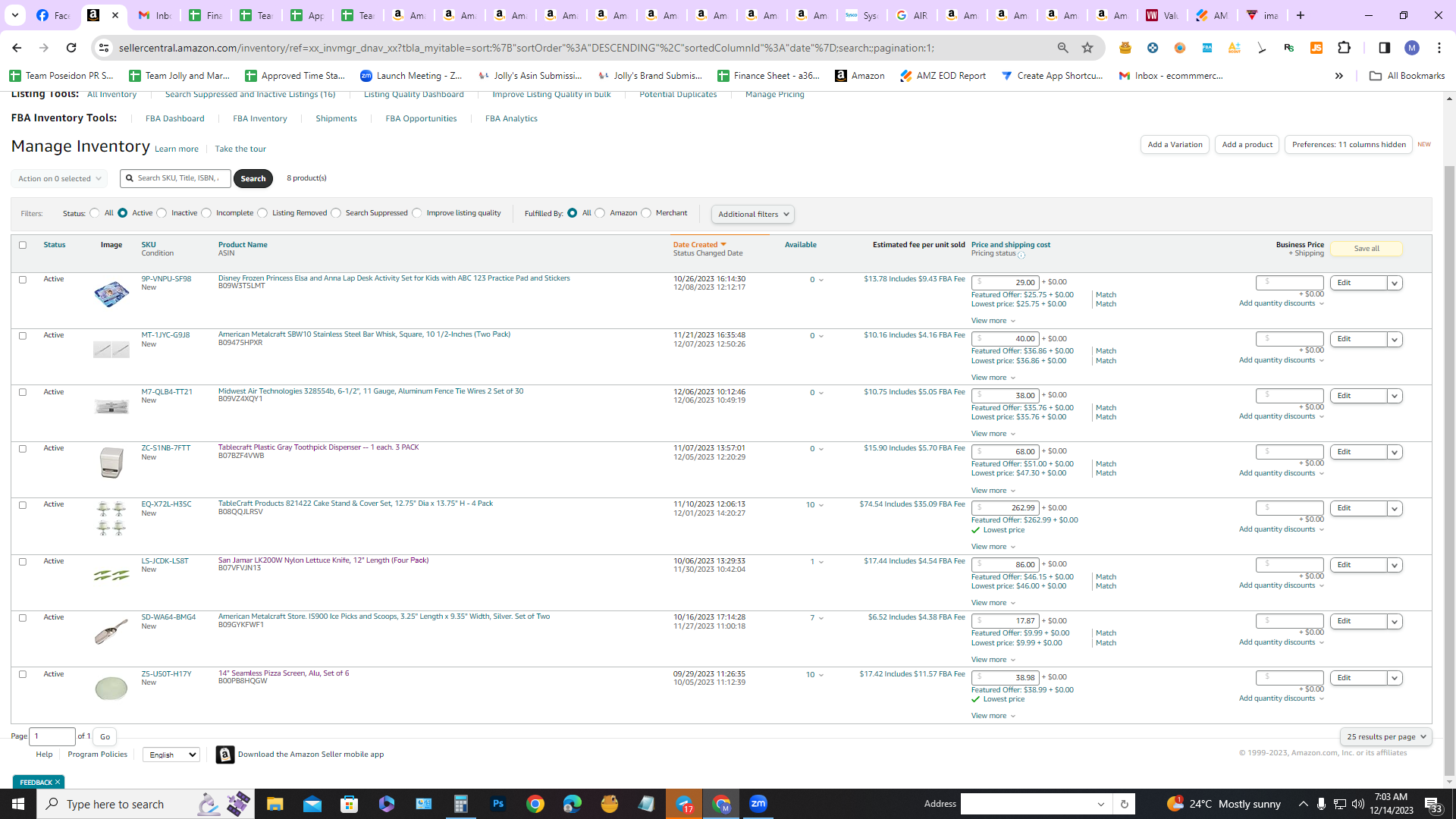Click the Save all button

point(1367,249)
